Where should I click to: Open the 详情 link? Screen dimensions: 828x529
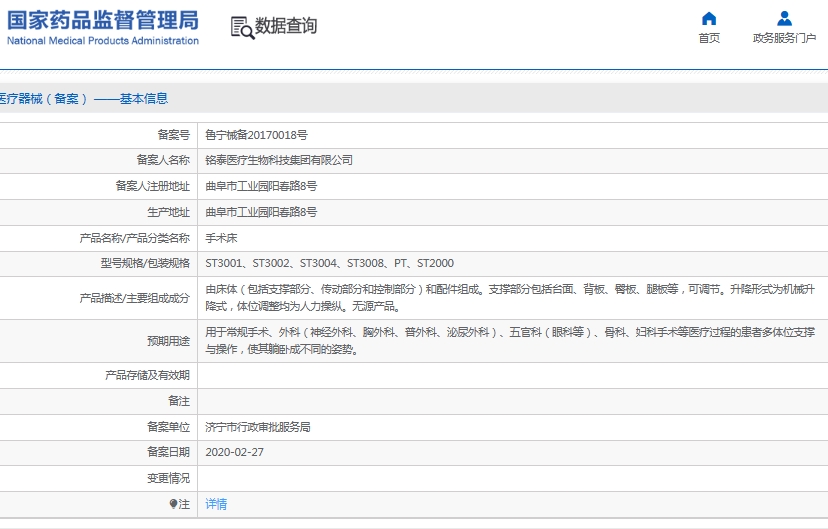[216, 504]
